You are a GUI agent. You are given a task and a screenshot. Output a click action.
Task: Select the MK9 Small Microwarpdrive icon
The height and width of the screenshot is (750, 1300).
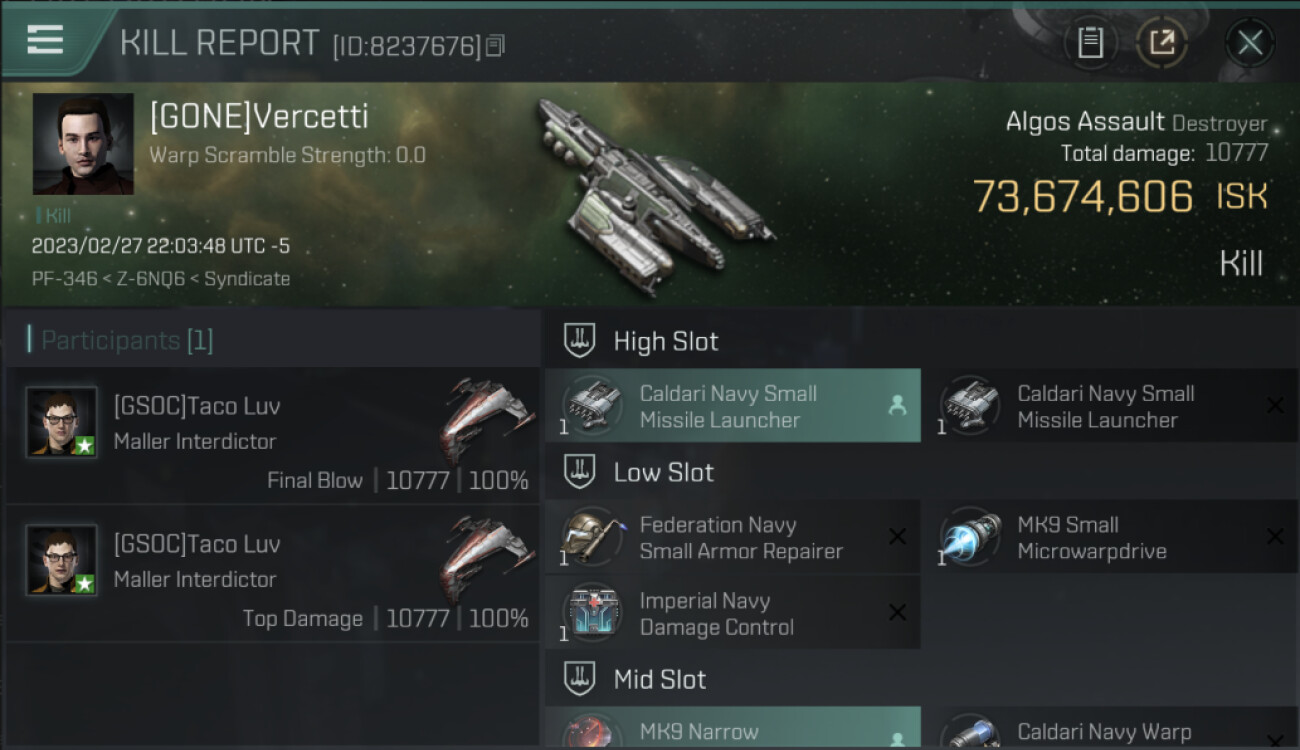pos(971,537)
